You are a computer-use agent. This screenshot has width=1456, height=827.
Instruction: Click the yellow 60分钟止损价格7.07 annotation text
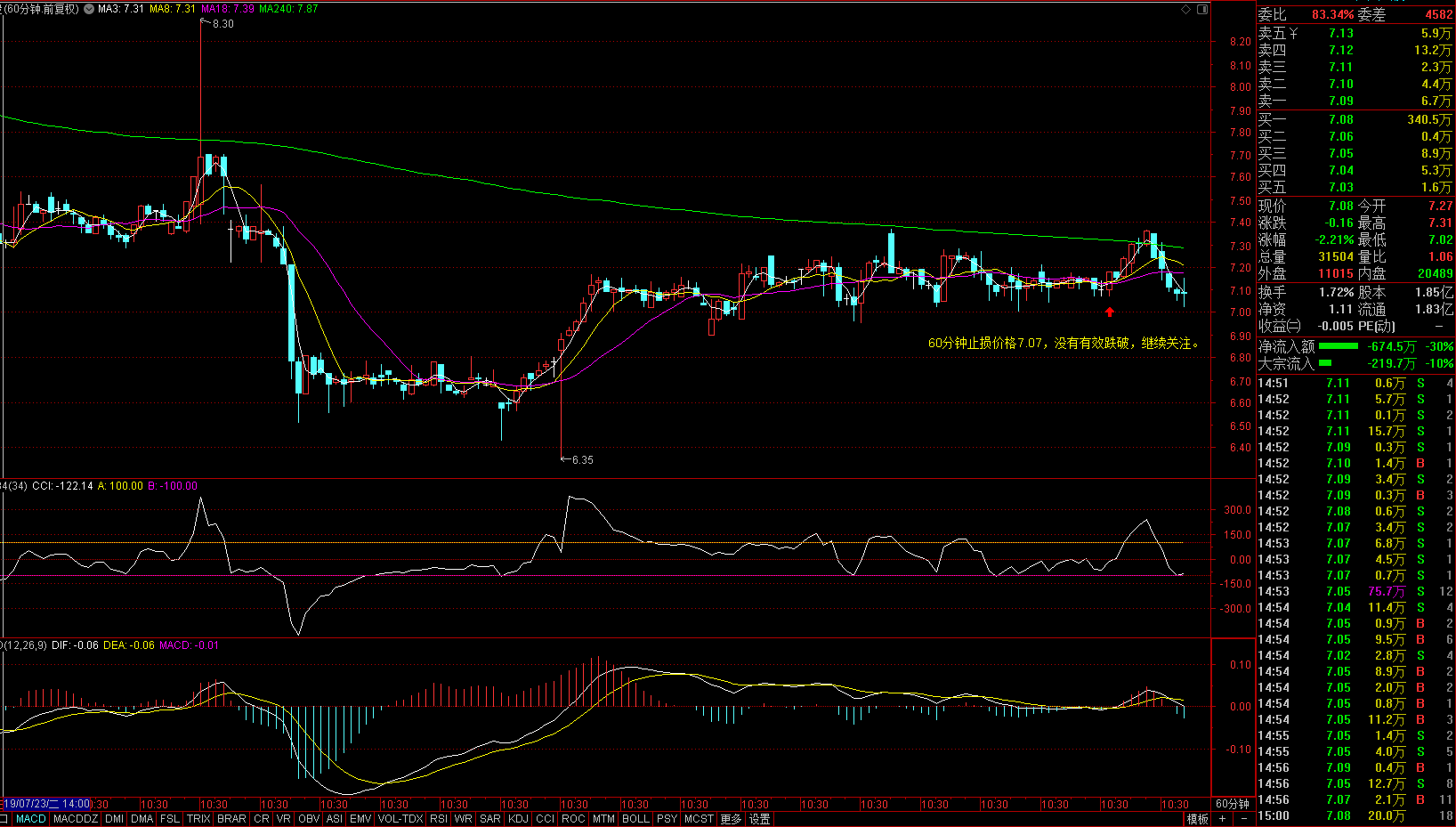point(1064,343)
